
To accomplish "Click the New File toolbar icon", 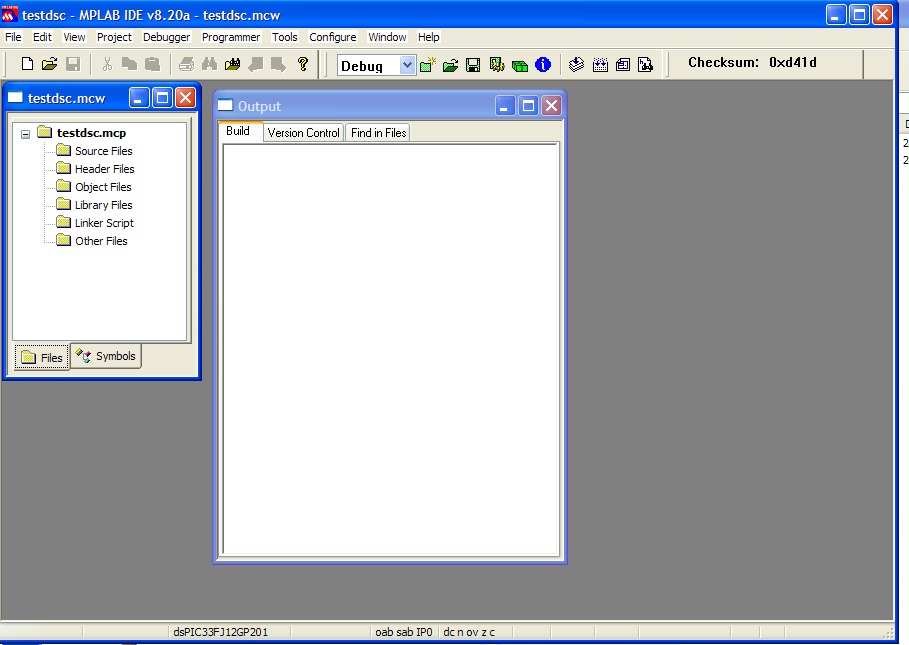I will pyautogui.click(x=27, y=64).
